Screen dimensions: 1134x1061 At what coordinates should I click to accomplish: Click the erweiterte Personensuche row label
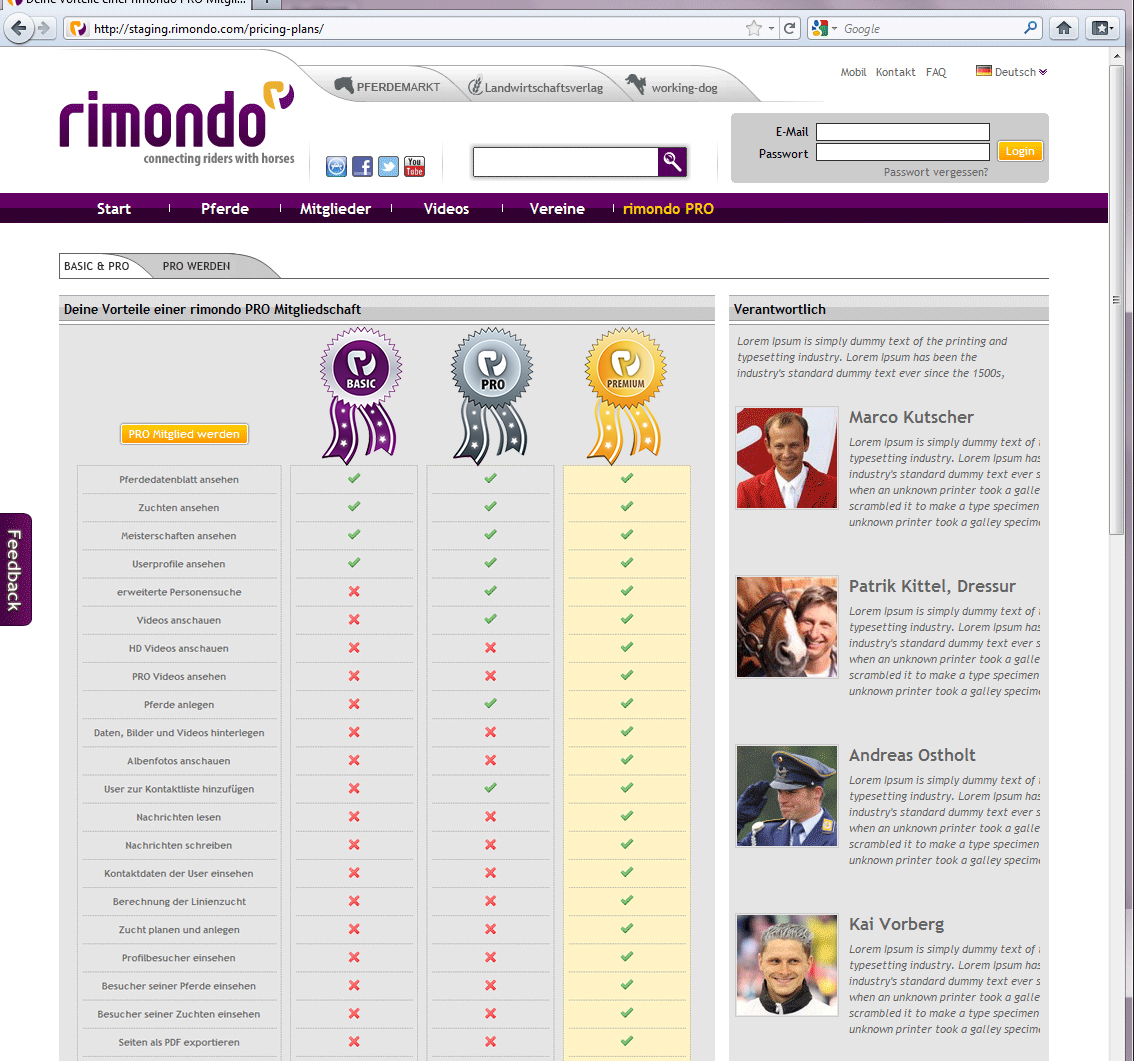[179, 592]
